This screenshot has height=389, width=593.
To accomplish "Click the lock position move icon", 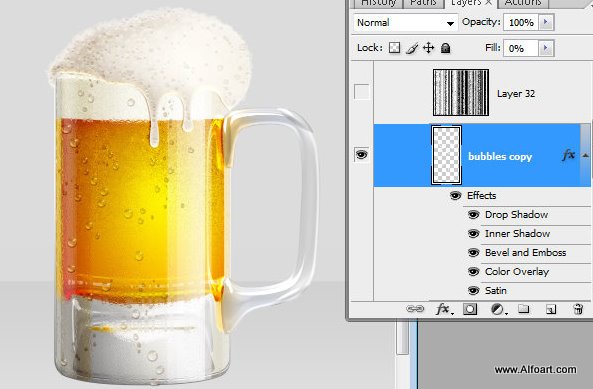I will click(428, 48).
